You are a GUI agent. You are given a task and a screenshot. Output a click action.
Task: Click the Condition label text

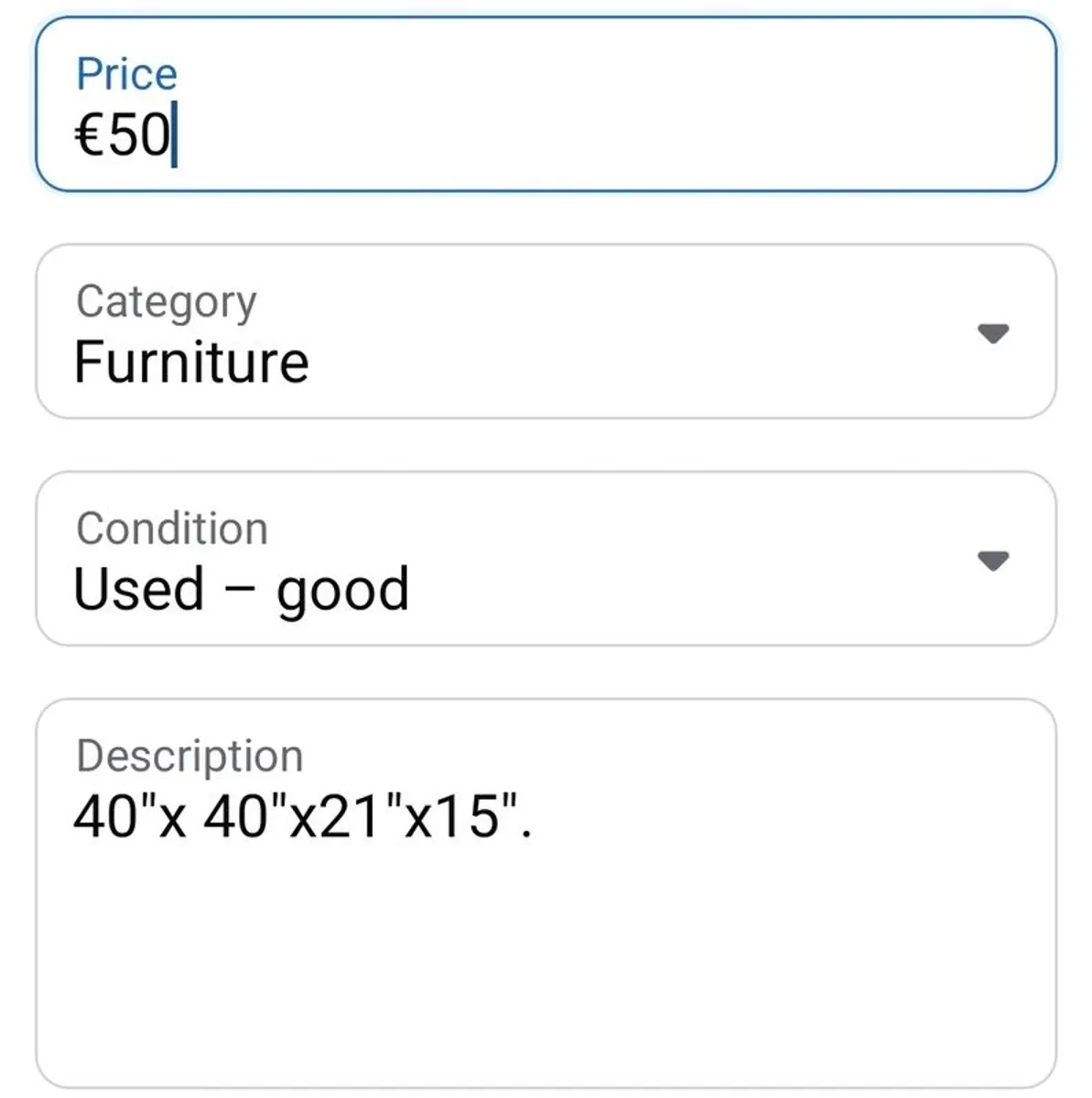coord(172,528)
